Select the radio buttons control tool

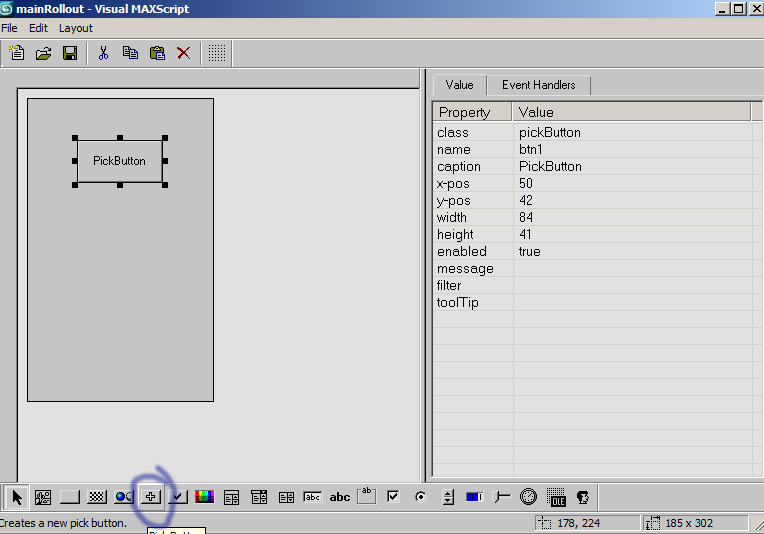420,497
